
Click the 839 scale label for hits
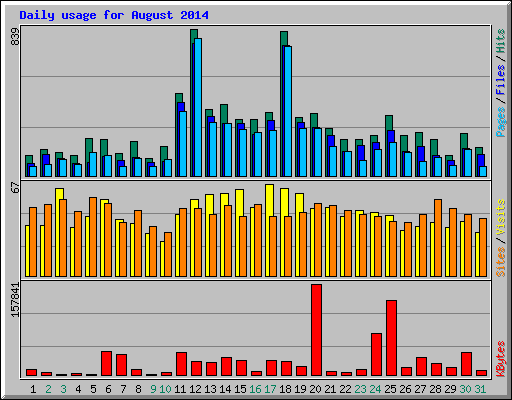click(15, 37)
